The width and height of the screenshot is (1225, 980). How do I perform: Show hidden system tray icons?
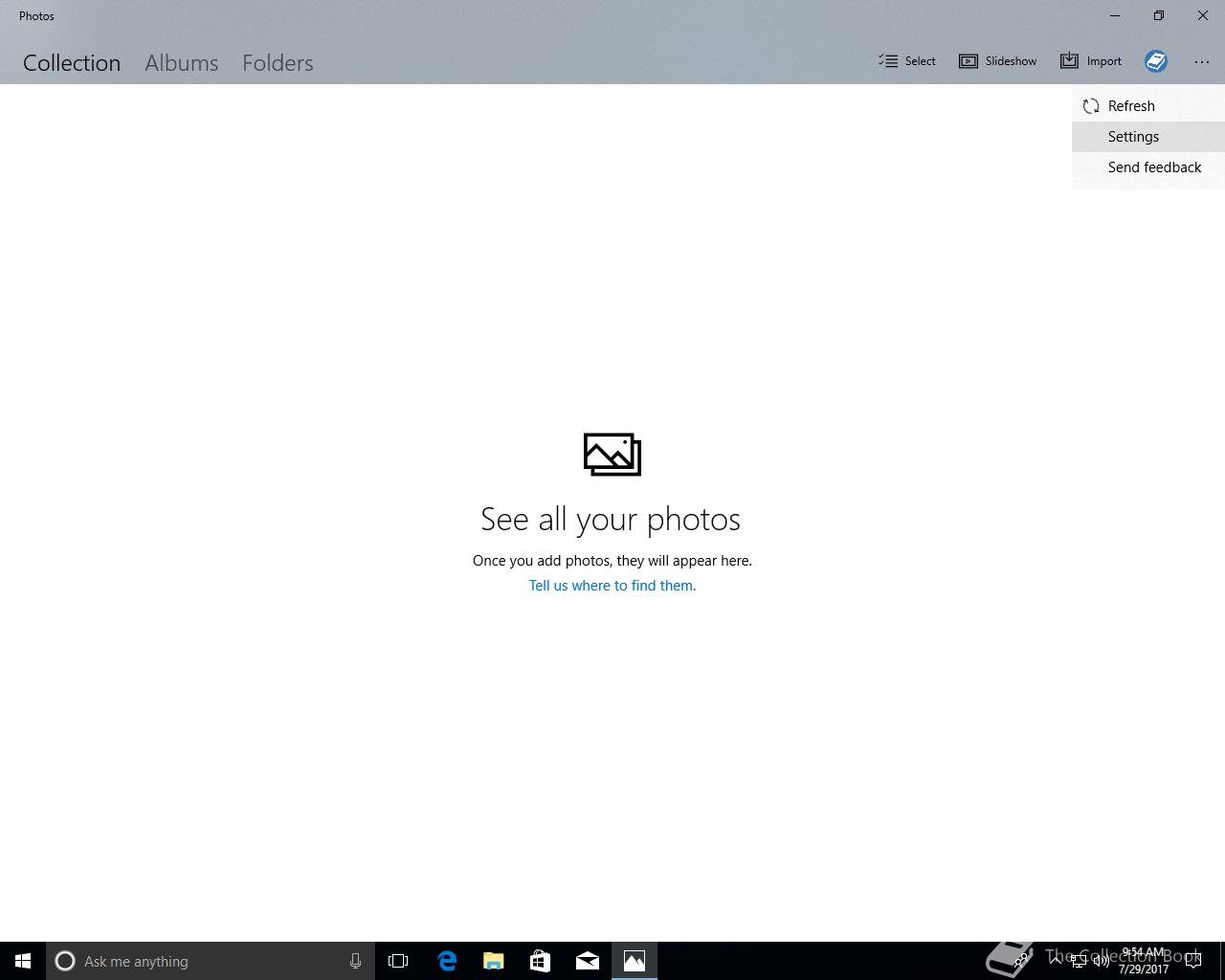click(x=1056, y=961)
